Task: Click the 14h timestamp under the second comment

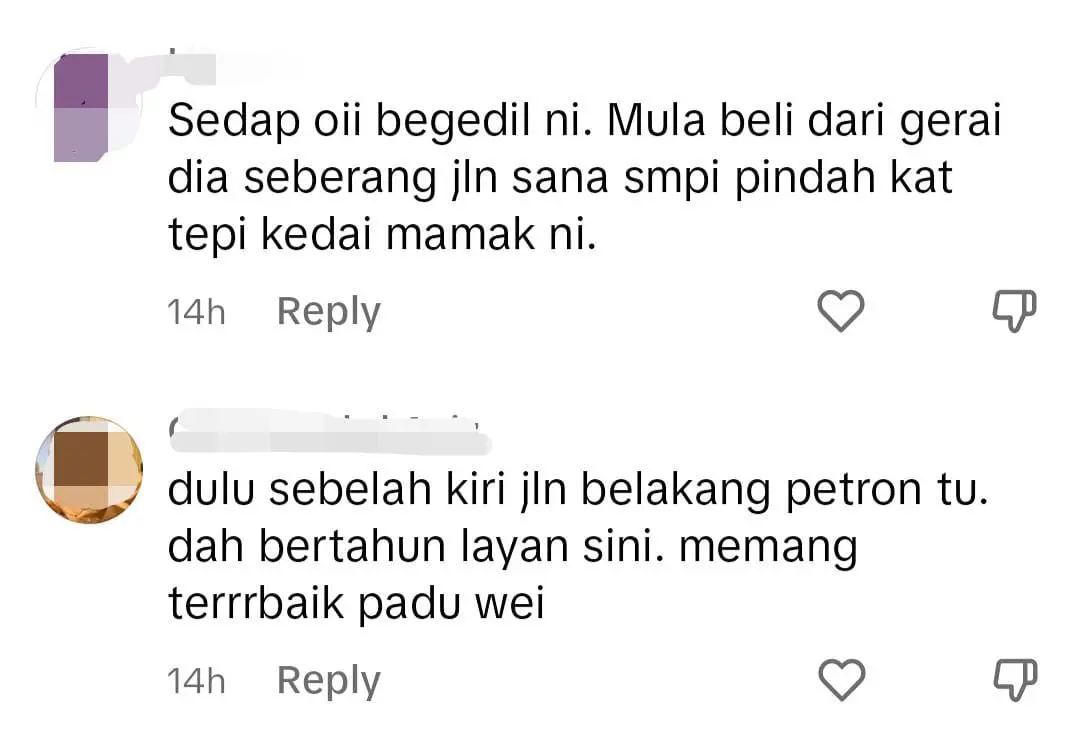Action: pos(196,680)
